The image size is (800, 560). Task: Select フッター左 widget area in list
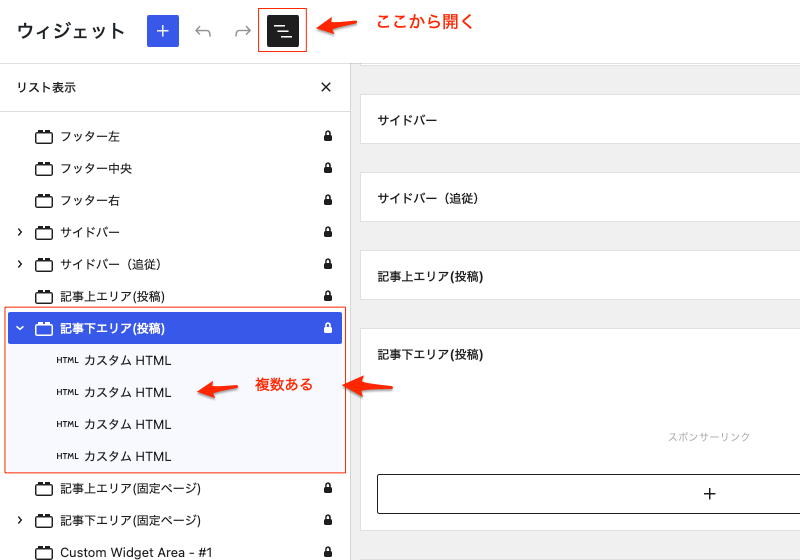[x=175, y=136]
